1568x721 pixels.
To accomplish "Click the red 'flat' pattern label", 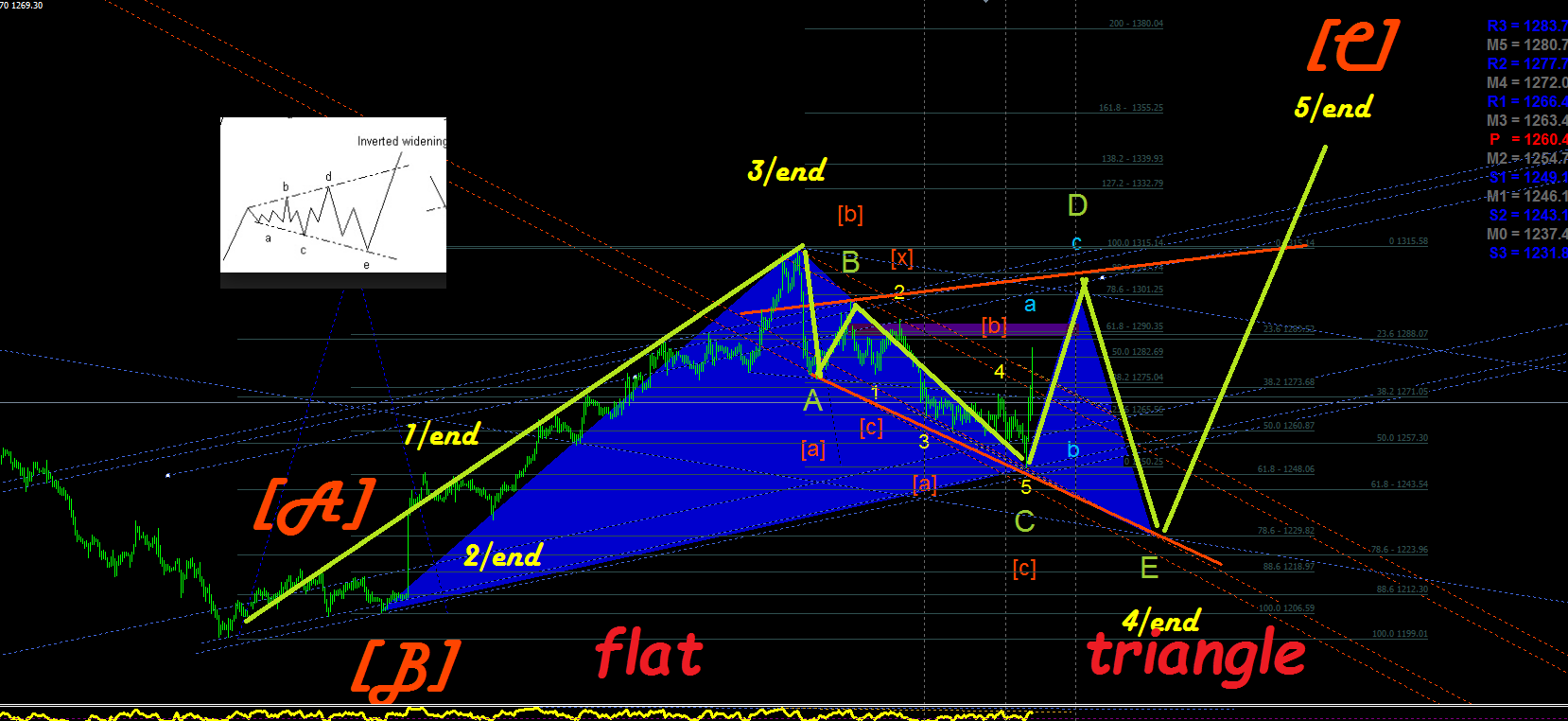I will [x=649, y=652].
